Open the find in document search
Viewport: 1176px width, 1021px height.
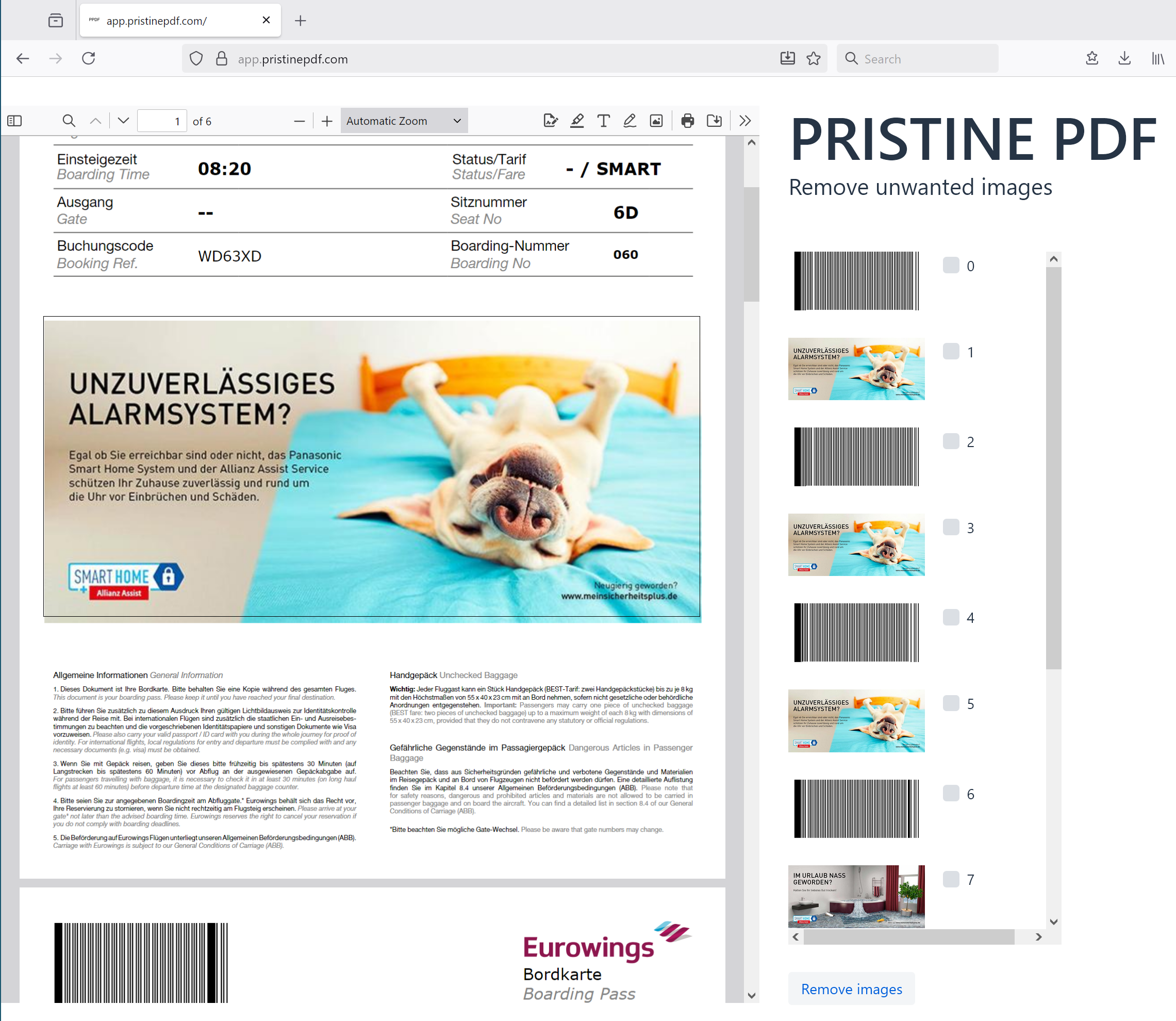tap(69, 121)
